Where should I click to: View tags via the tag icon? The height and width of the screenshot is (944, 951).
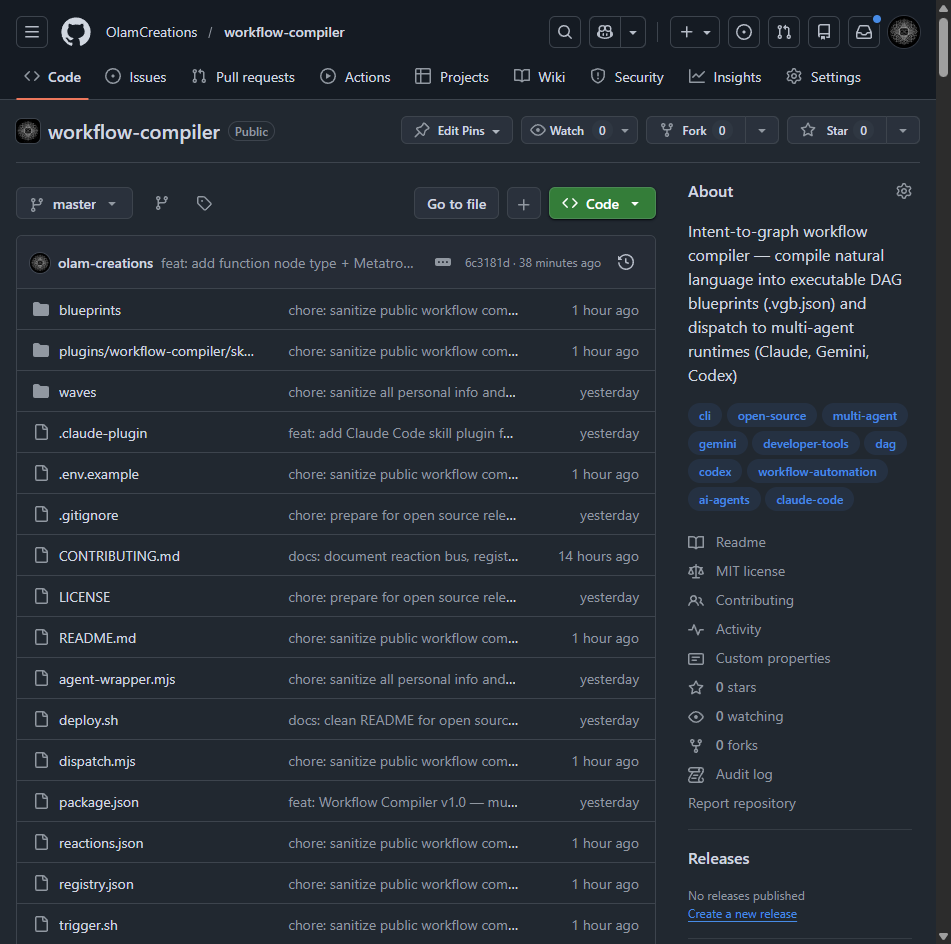[x=204, y=203]
